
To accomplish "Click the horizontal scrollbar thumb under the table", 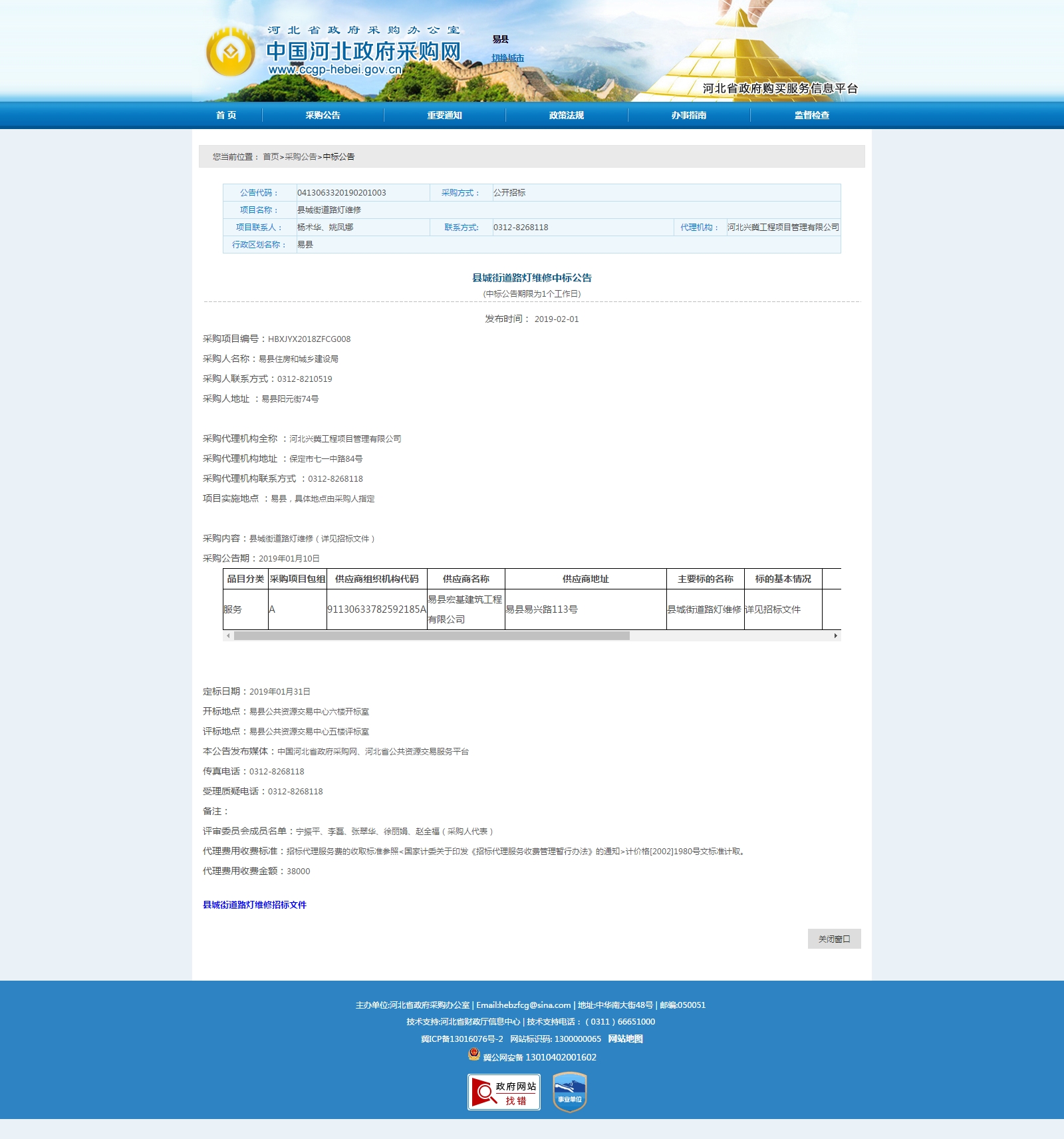I will tap(431, 636).
